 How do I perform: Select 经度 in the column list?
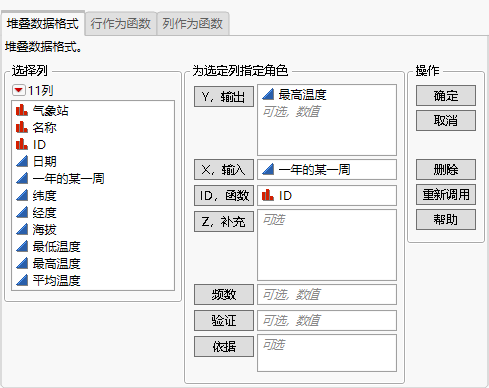tap(44, 212)
